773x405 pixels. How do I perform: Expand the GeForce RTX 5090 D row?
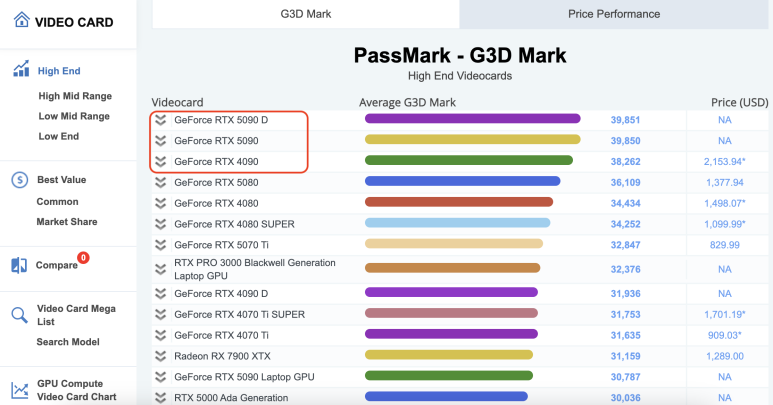[160, 120]
